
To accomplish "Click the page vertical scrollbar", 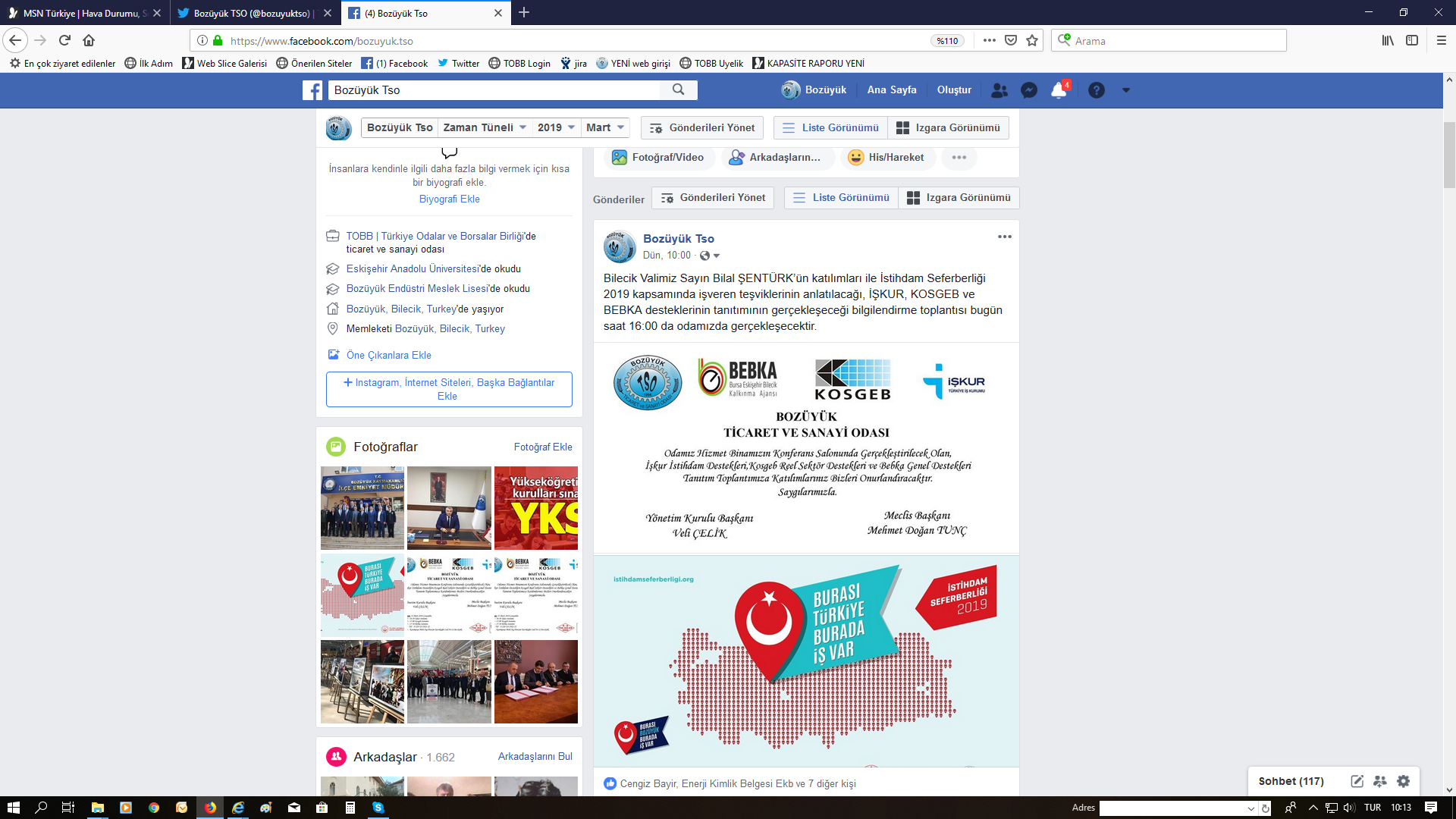I will point(1449,155).
